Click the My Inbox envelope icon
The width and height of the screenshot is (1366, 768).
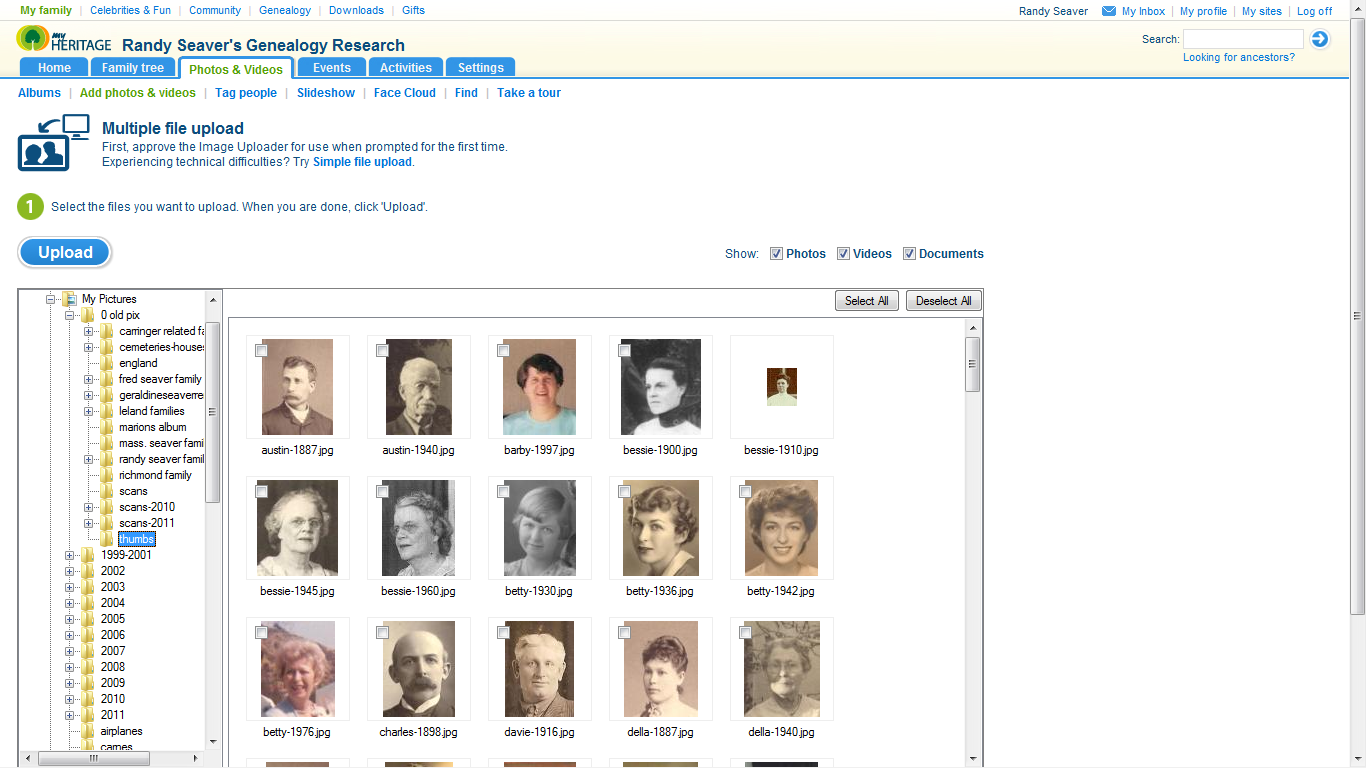click(1109, 11)
